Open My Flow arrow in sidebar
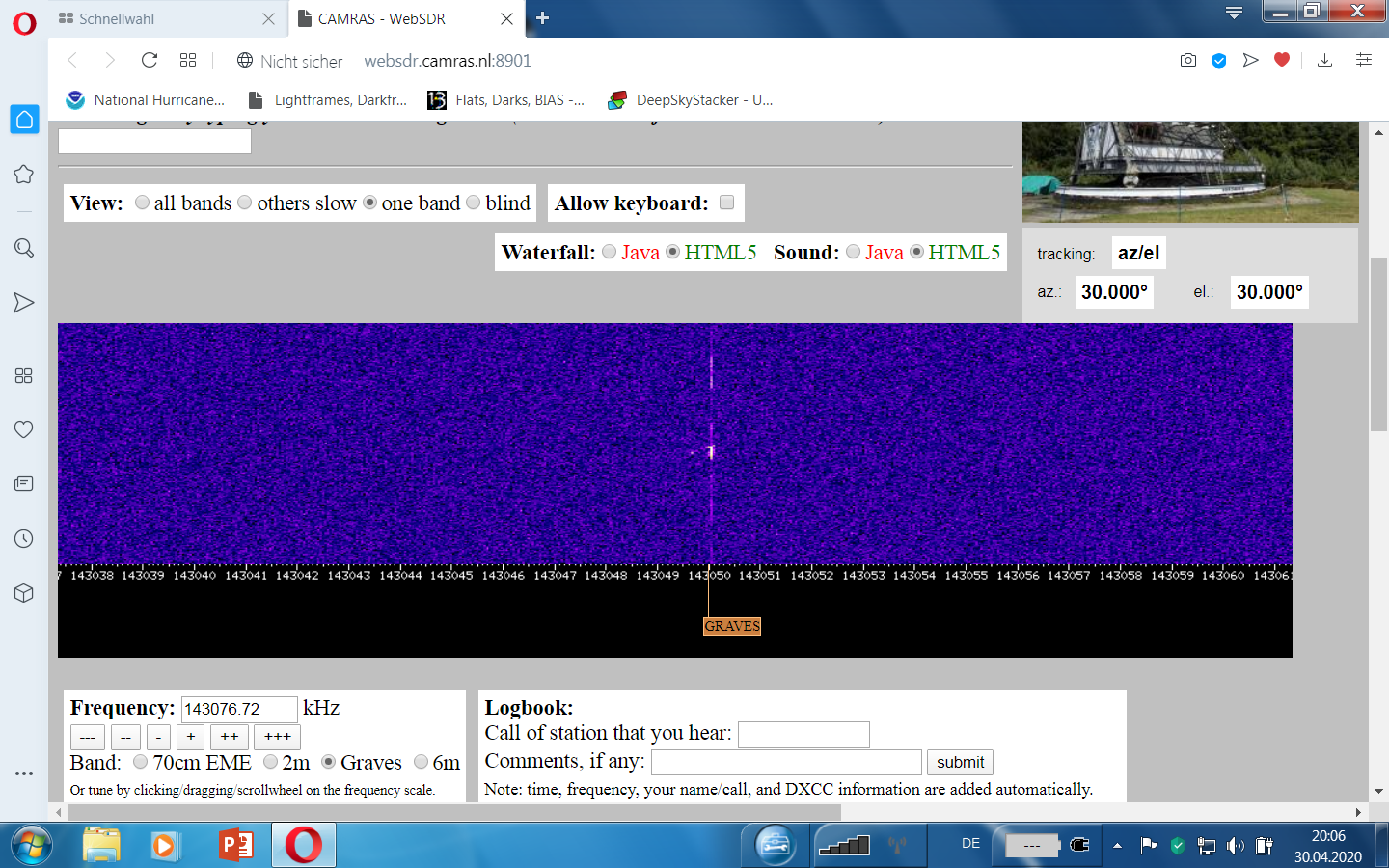 [24, 303]
